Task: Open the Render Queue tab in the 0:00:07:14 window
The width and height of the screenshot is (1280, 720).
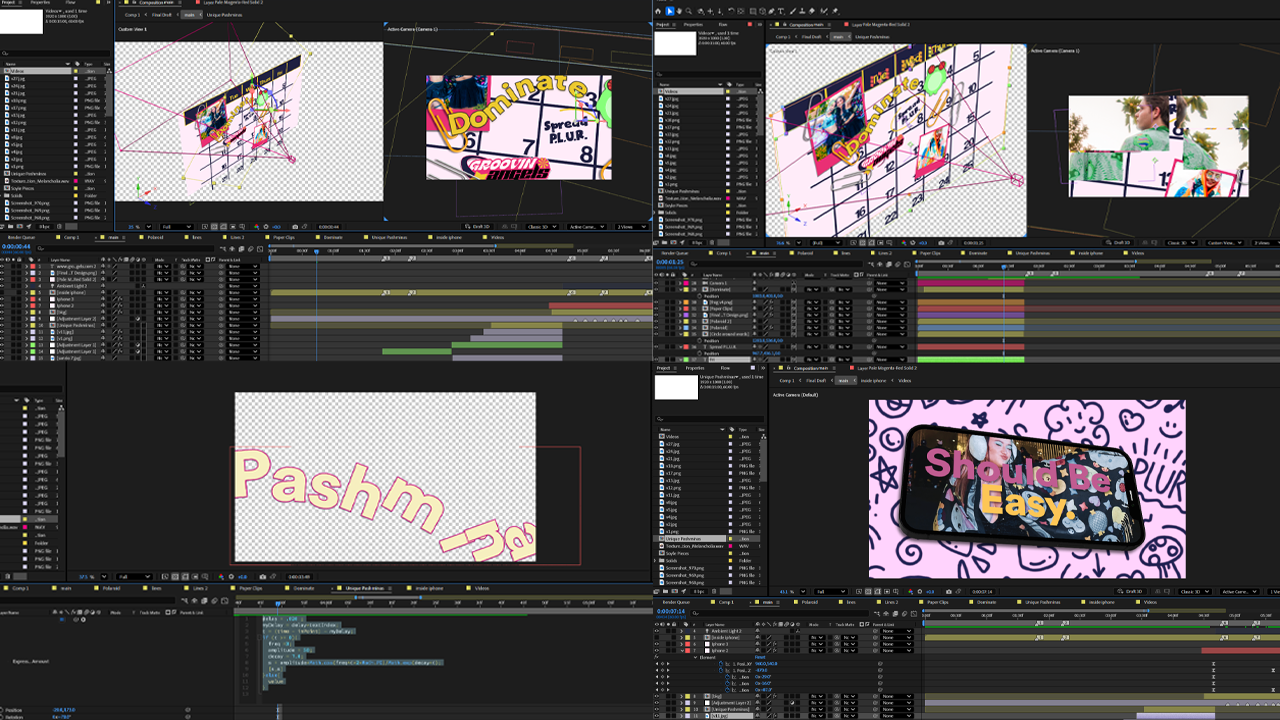Action: (676, 602)
